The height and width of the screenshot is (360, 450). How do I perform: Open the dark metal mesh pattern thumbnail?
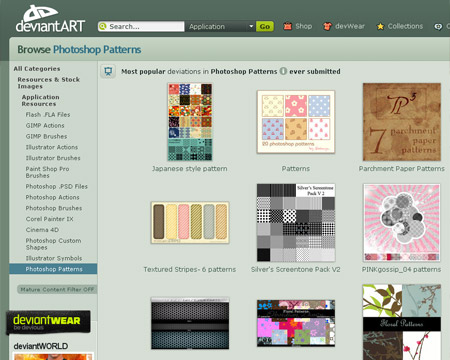tap(190, 323)
